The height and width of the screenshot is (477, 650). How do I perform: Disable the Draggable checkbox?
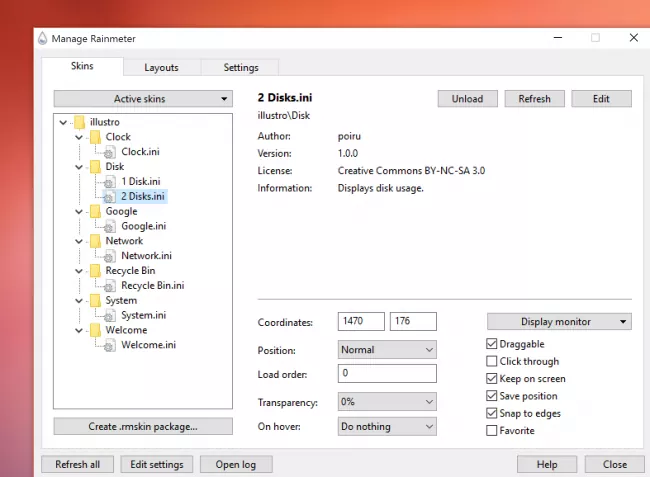click(x=491, y=344)
